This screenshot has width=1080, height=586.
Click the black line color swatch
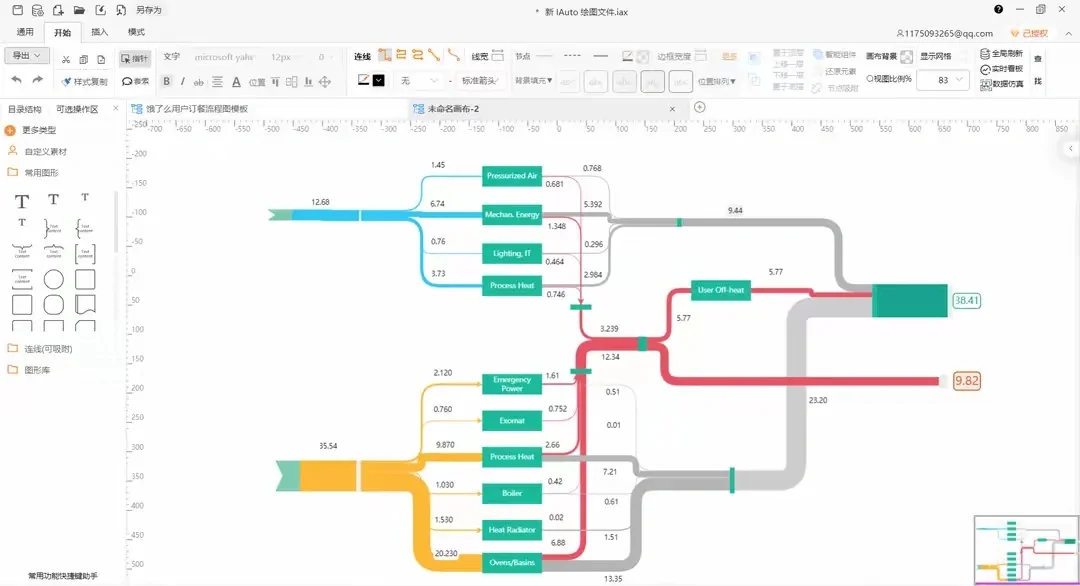click(378, 81)
